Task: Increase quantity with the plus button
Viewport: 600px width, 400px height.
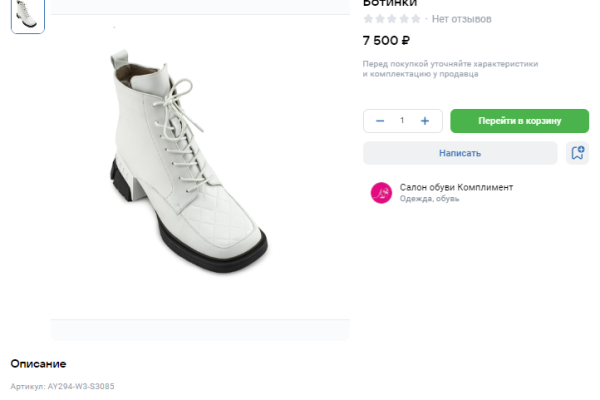Action: pos(425,121)
